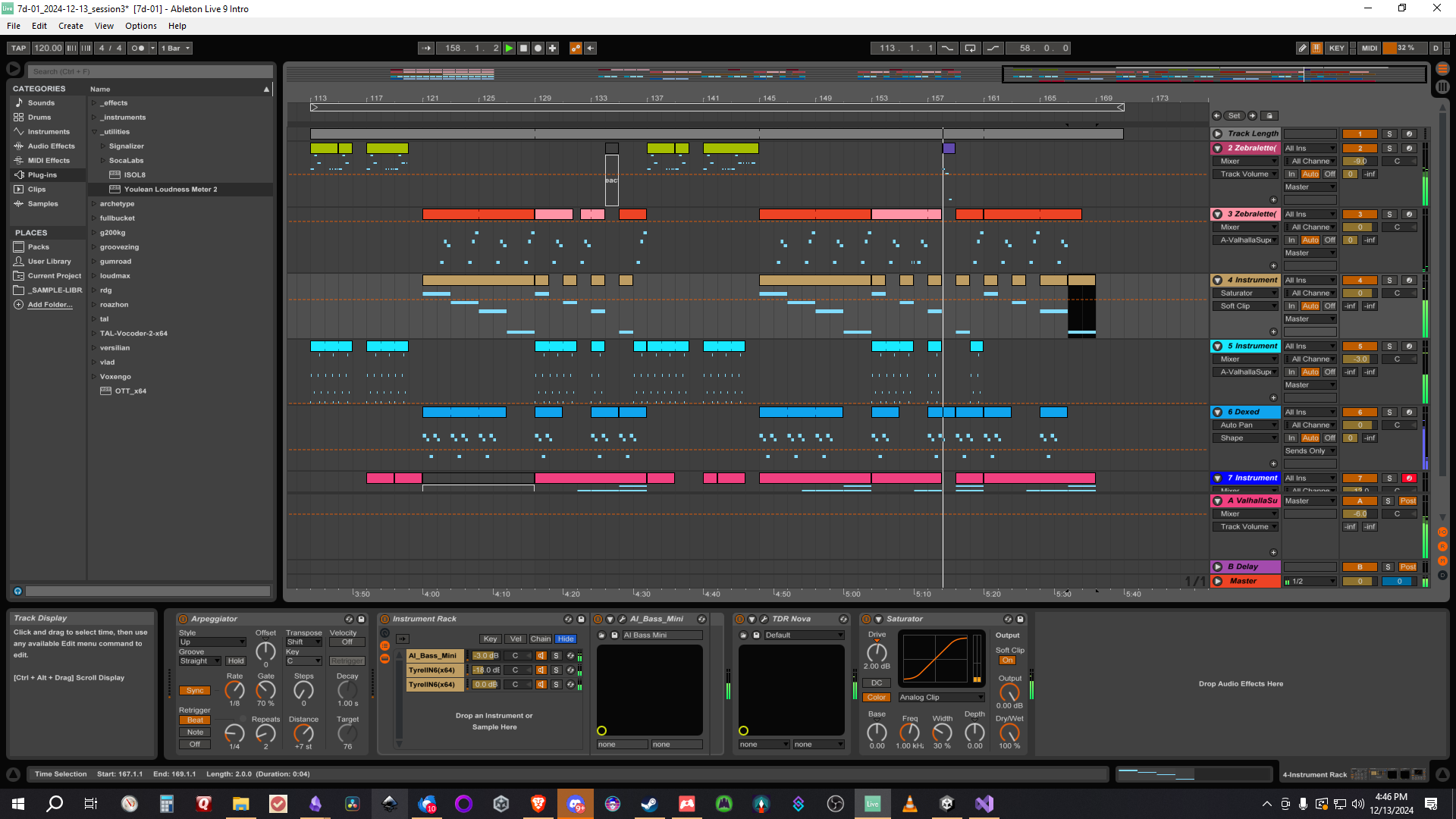Activate Draw Mode pencil icon
The width and height of the screenshot is (1456, 819).
(1302, 48)
